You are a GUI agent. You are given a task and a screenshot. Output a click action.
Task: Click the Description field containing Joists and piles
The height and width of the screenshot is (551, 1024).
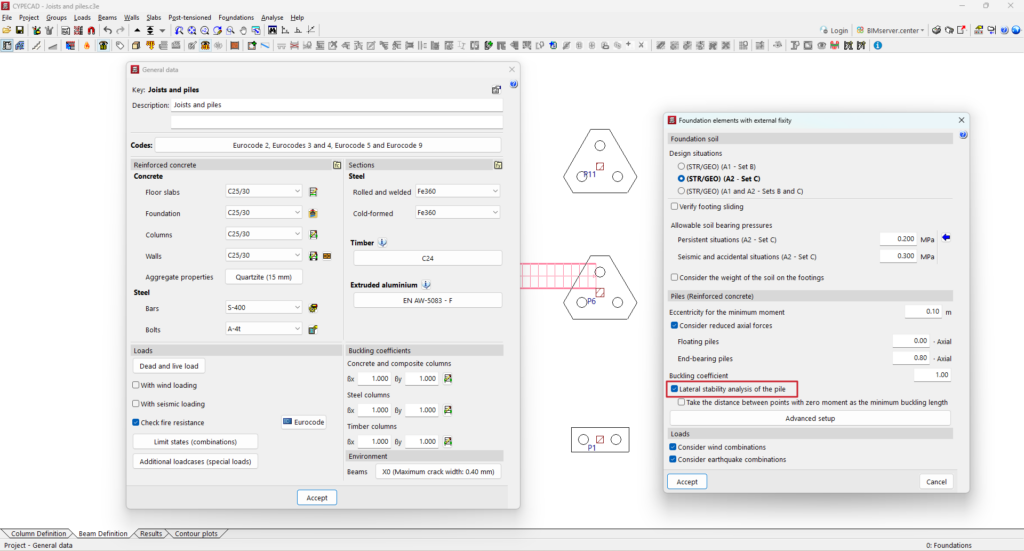pos(337,105)
